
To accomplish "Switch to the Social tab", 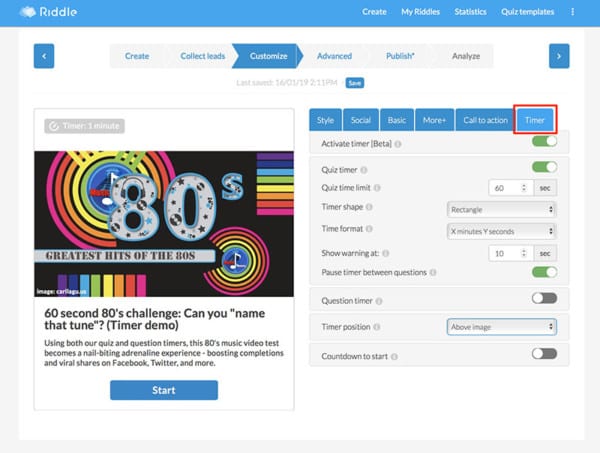I will pyautogui.click(x=361, y=120).
